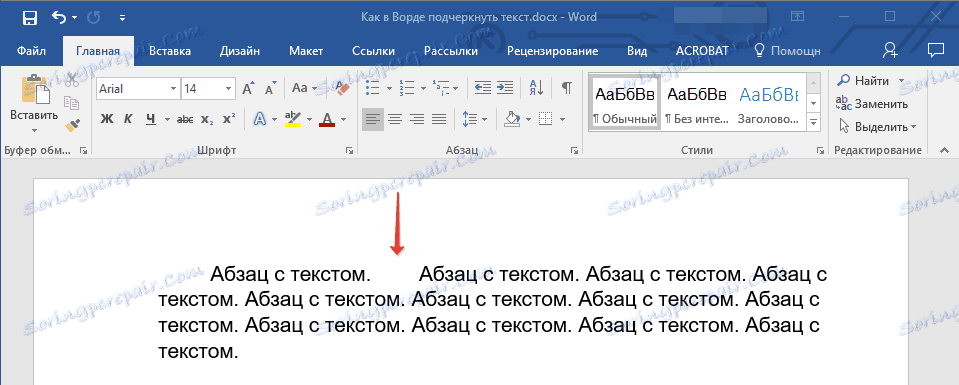This screenshot has width=959, height=385.
Task: Toggle bold with the Ж button
Action: click(107, 119)
